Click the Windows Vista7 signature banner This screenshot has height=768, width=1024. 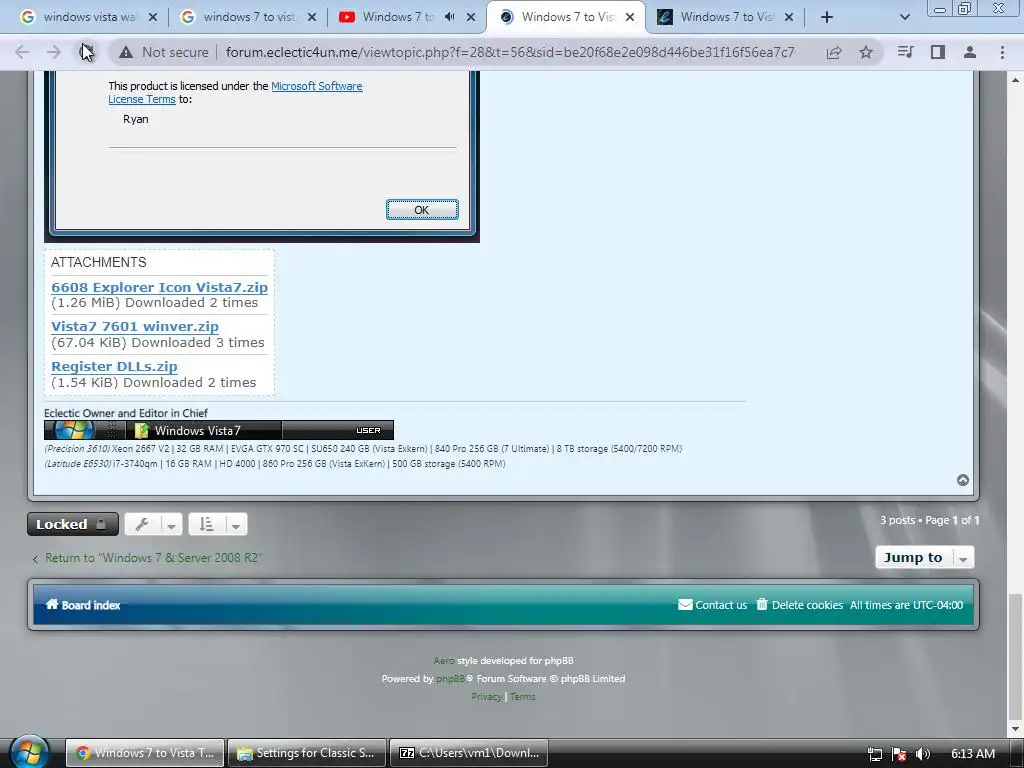(x=219, y=430)
